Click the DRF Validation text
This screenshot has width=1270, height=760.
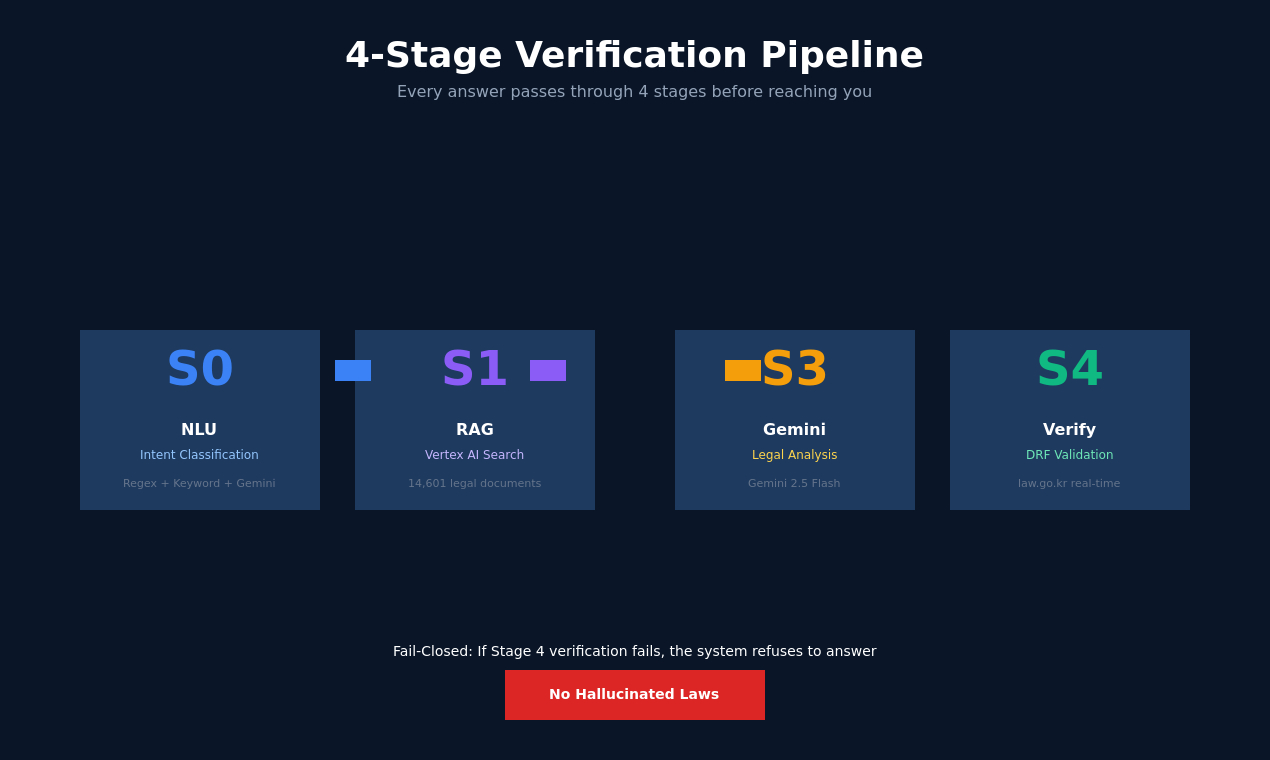tap(1070, 455)
